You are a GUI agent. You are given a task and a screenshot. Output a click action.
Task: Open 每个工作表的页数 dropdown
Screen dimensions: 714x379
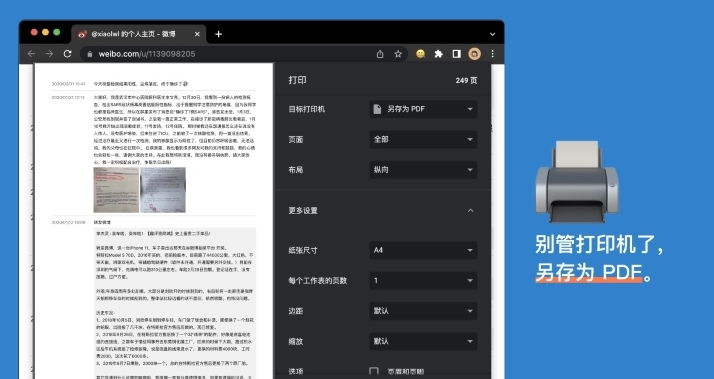[423, 281]
